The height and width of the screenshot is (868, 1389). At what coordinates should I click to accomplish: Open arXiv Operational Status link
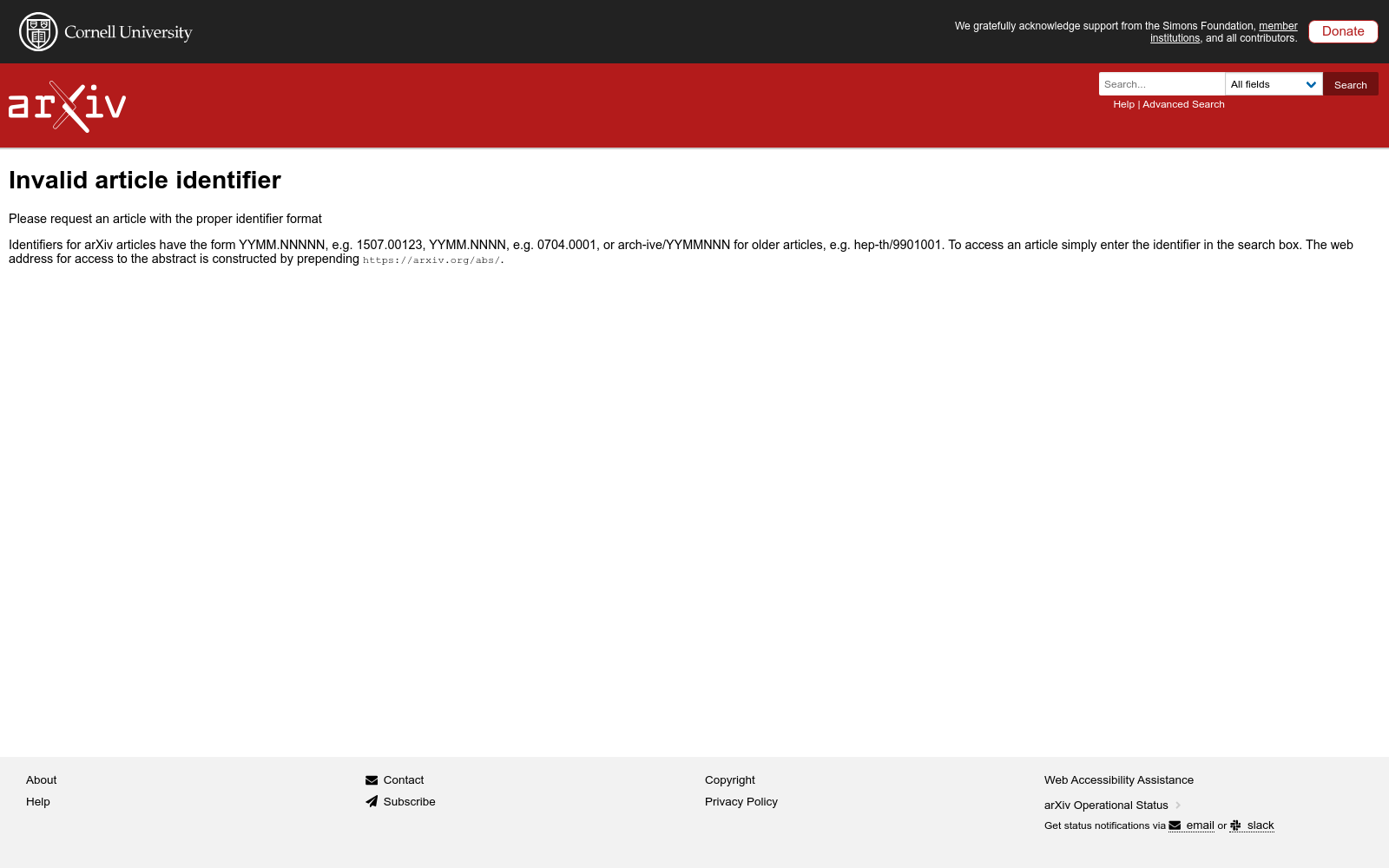point(1106,806)
